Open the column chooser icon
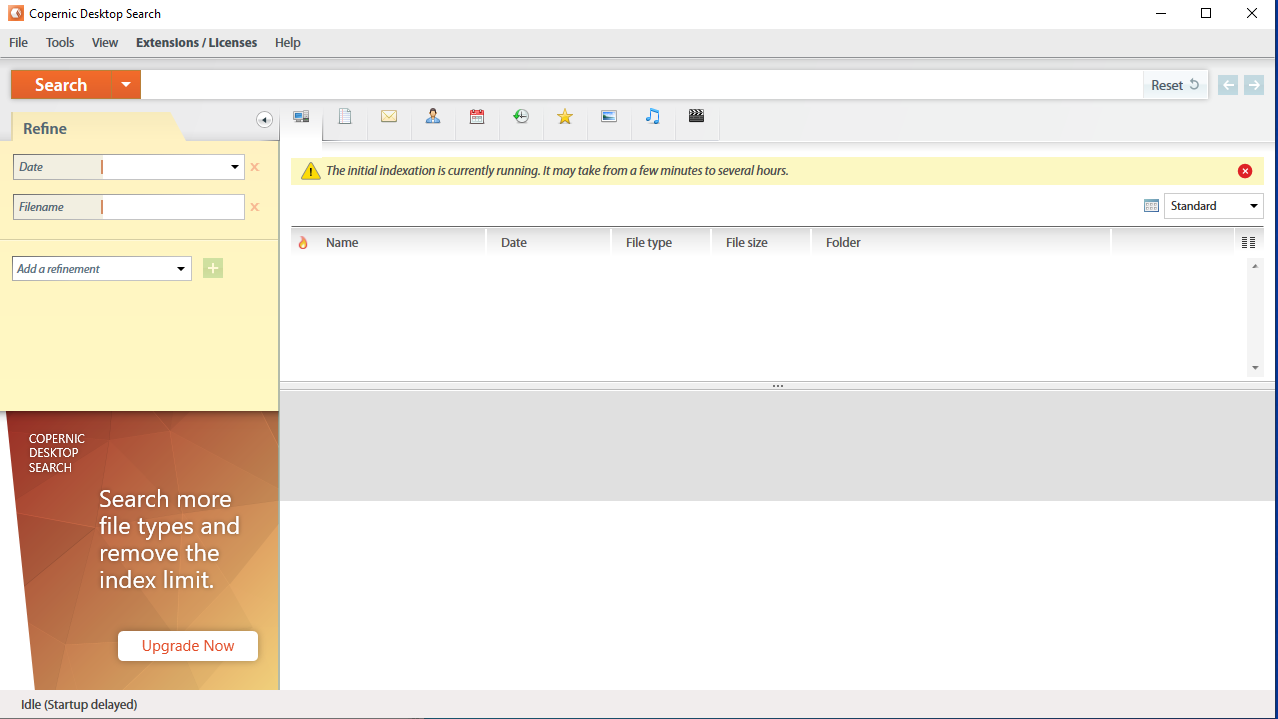 [x=1248, y=242]
